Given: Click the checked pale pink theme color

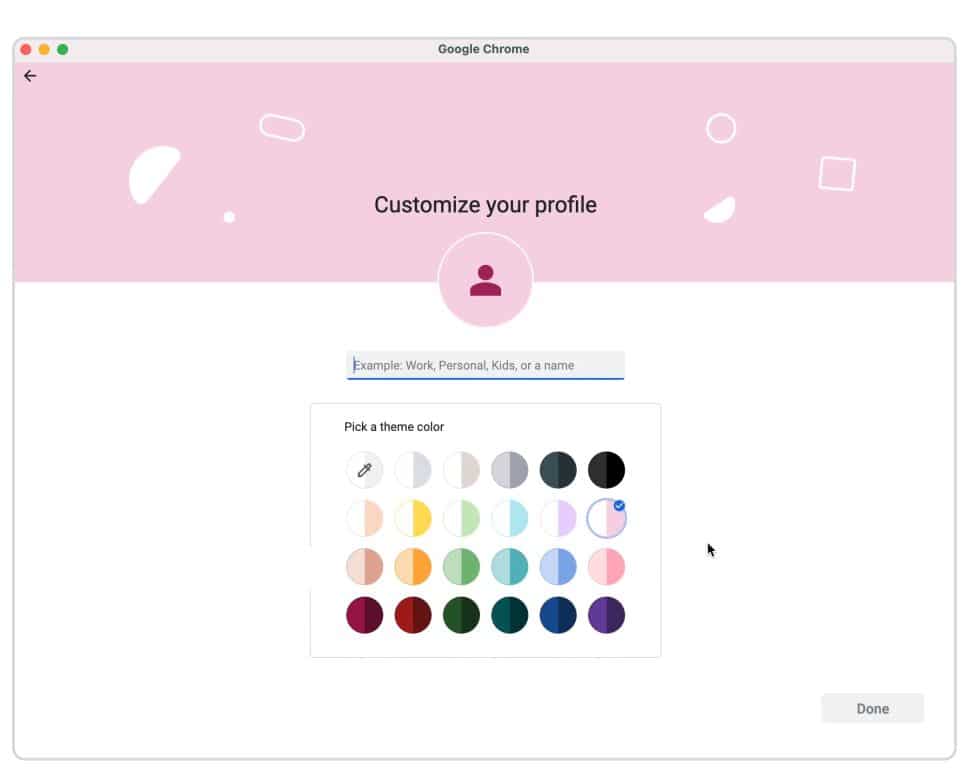Looking at the screenshot, I should pyautogui.click(x=606, y=518).
